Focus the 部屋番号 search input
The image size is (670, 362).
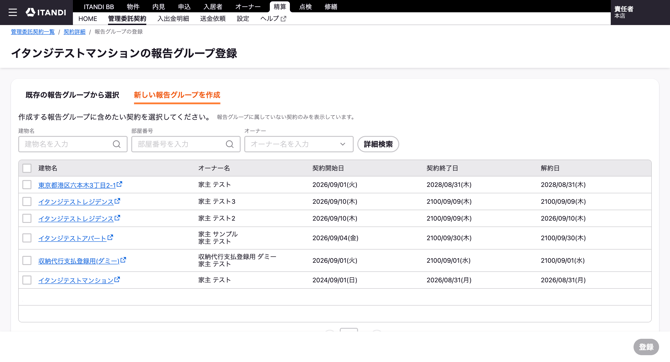pyautogui.click(x=186, y=144)
